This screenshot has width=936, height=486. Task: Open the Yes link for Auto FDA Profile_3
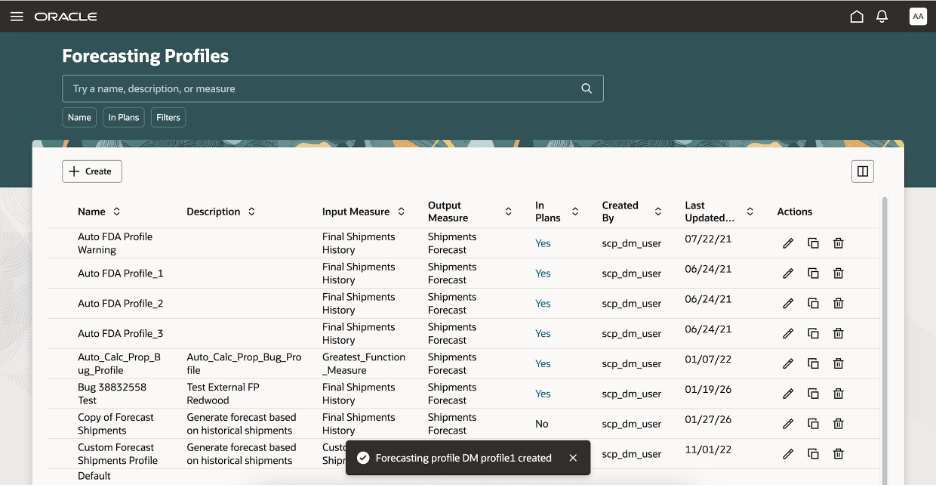click(542, 333)
